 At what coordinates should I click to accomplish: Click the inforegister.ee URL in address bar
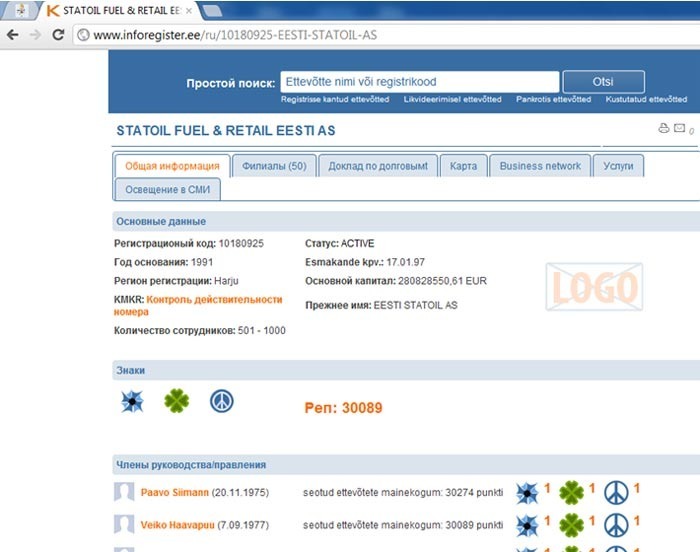click(x=235, y=35)
